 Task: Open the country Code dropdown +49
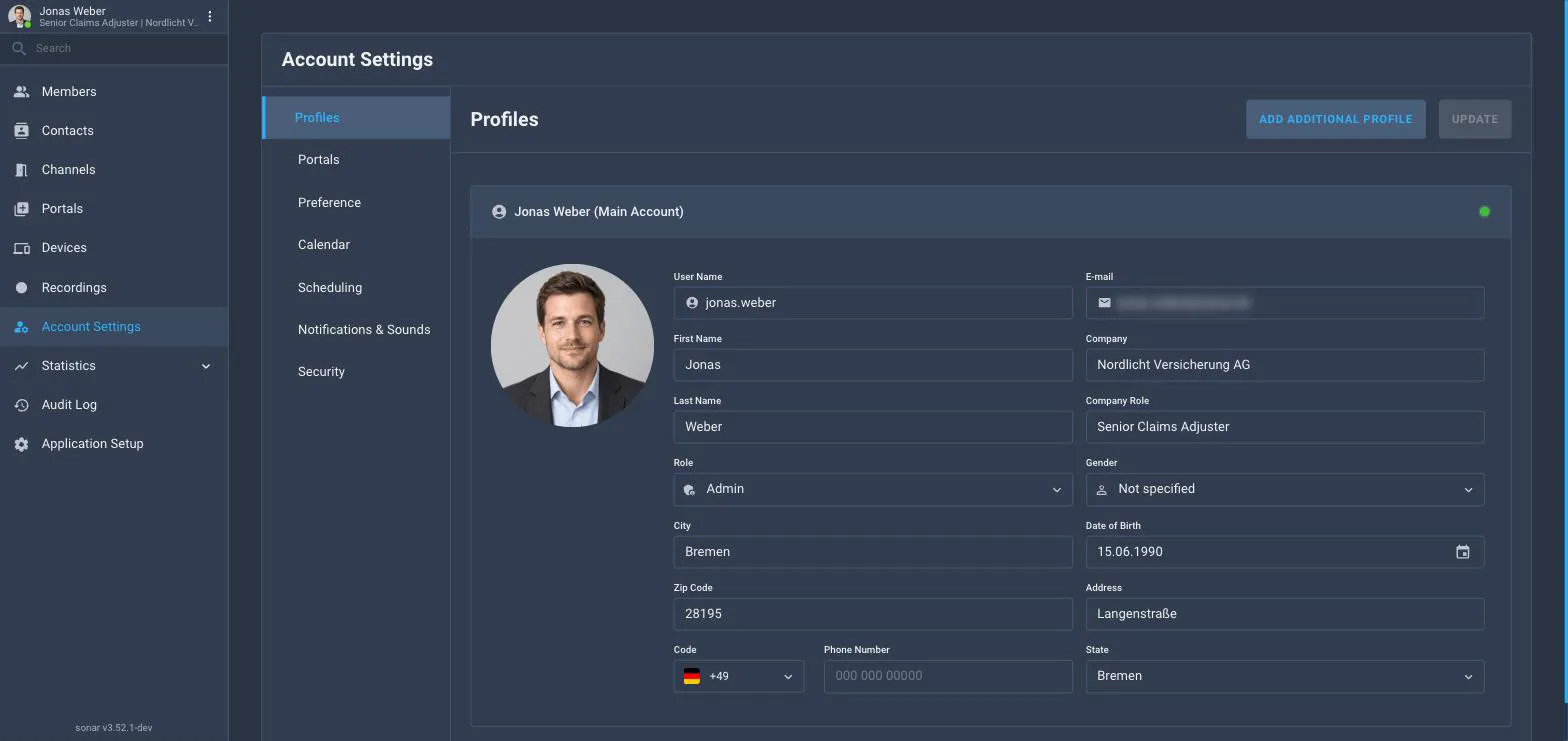739,676
